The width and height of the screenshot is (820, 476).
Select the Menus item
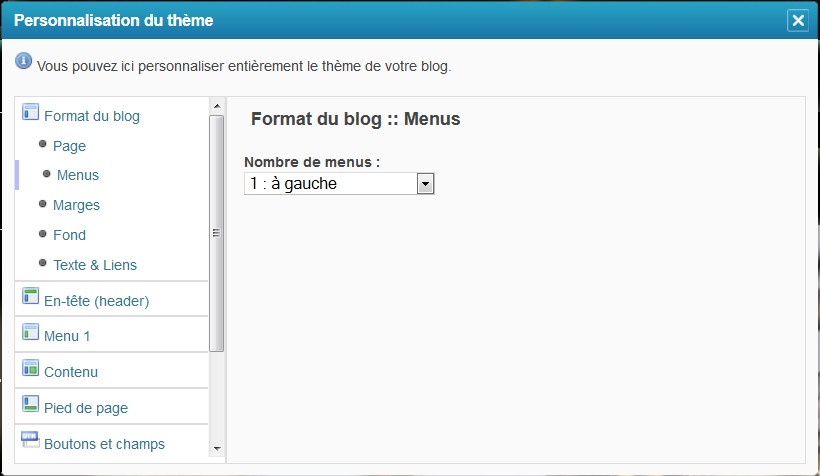point(78,175)
